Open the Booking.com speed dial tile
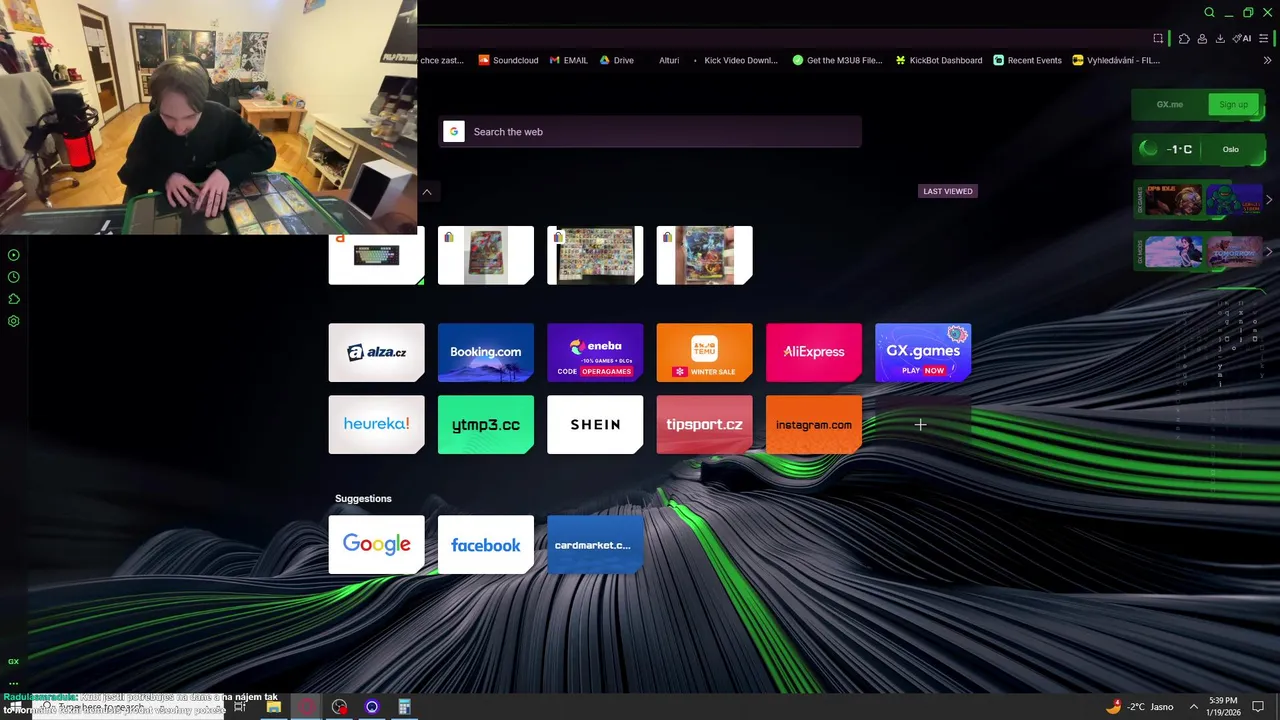This screenshot has height=720, width=1280. point(485,352)
